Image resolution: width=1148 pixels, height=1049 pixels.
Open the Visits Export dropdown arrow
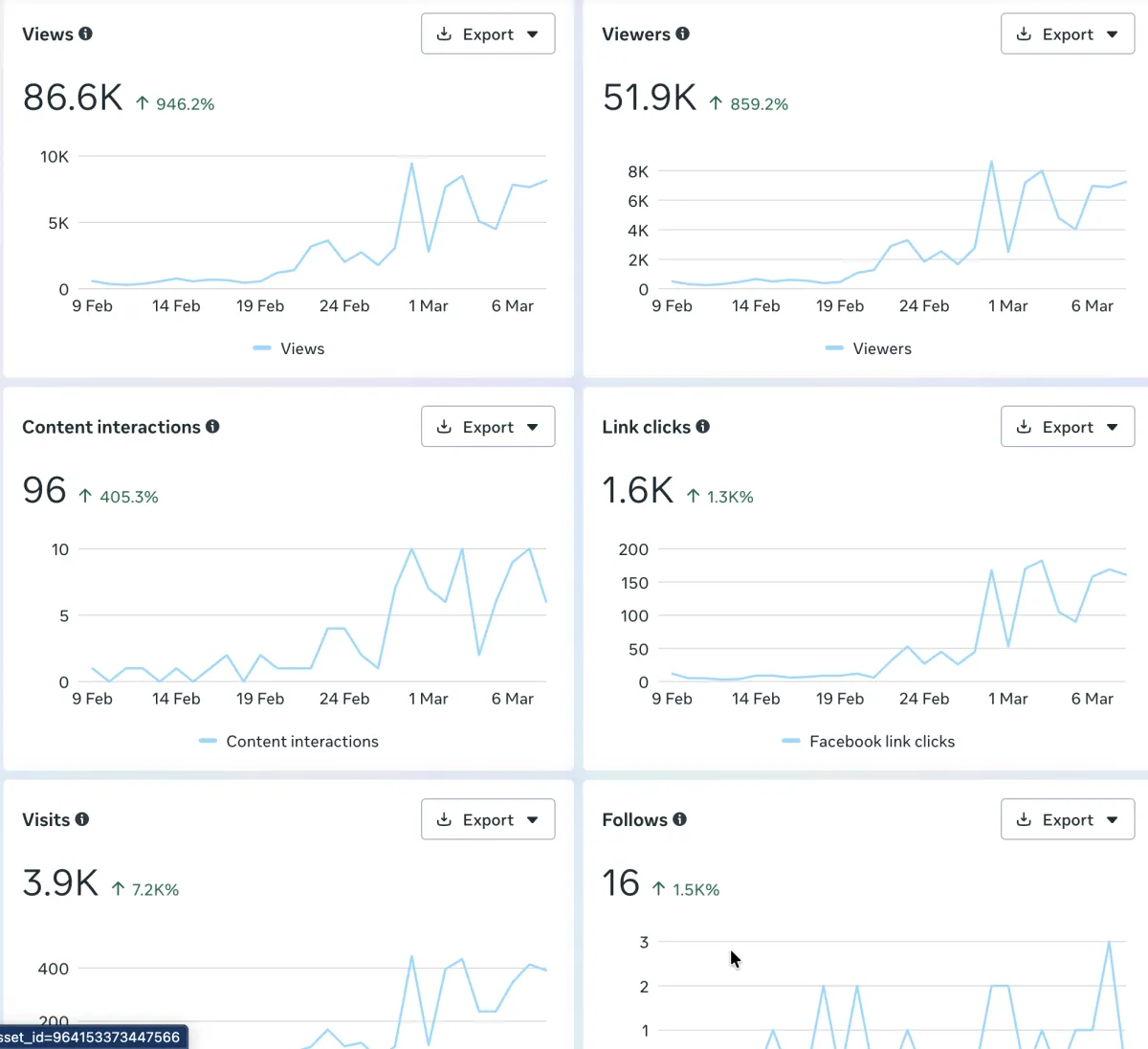click(x=533, y=820)
